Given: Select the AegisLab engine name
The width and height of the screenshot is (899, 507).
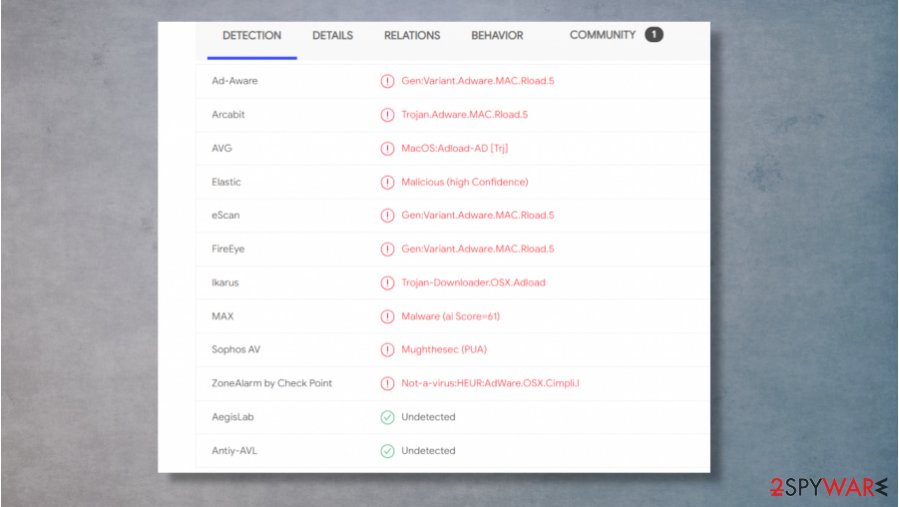Looking at the screenshot, I should tap(233, 417).
